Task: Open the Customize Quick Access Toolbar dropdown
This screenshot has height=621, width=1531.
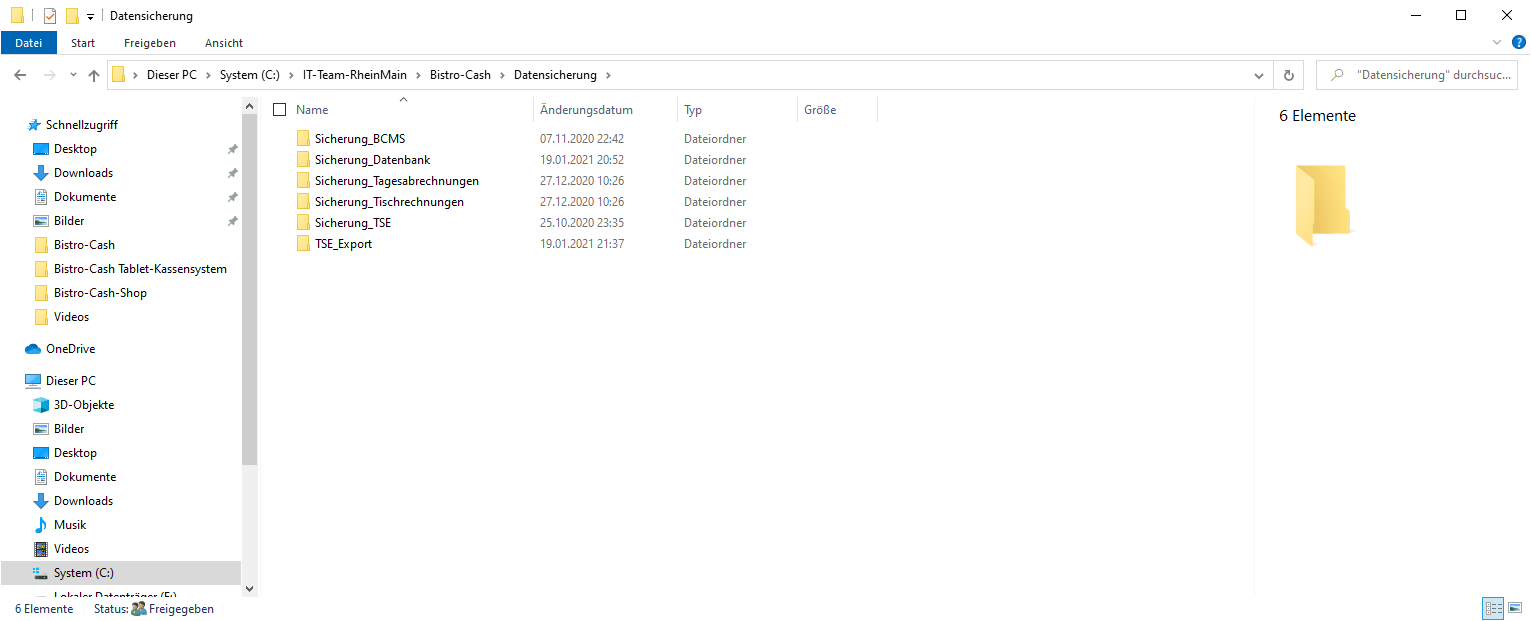Action: click(x=90, y=17)
